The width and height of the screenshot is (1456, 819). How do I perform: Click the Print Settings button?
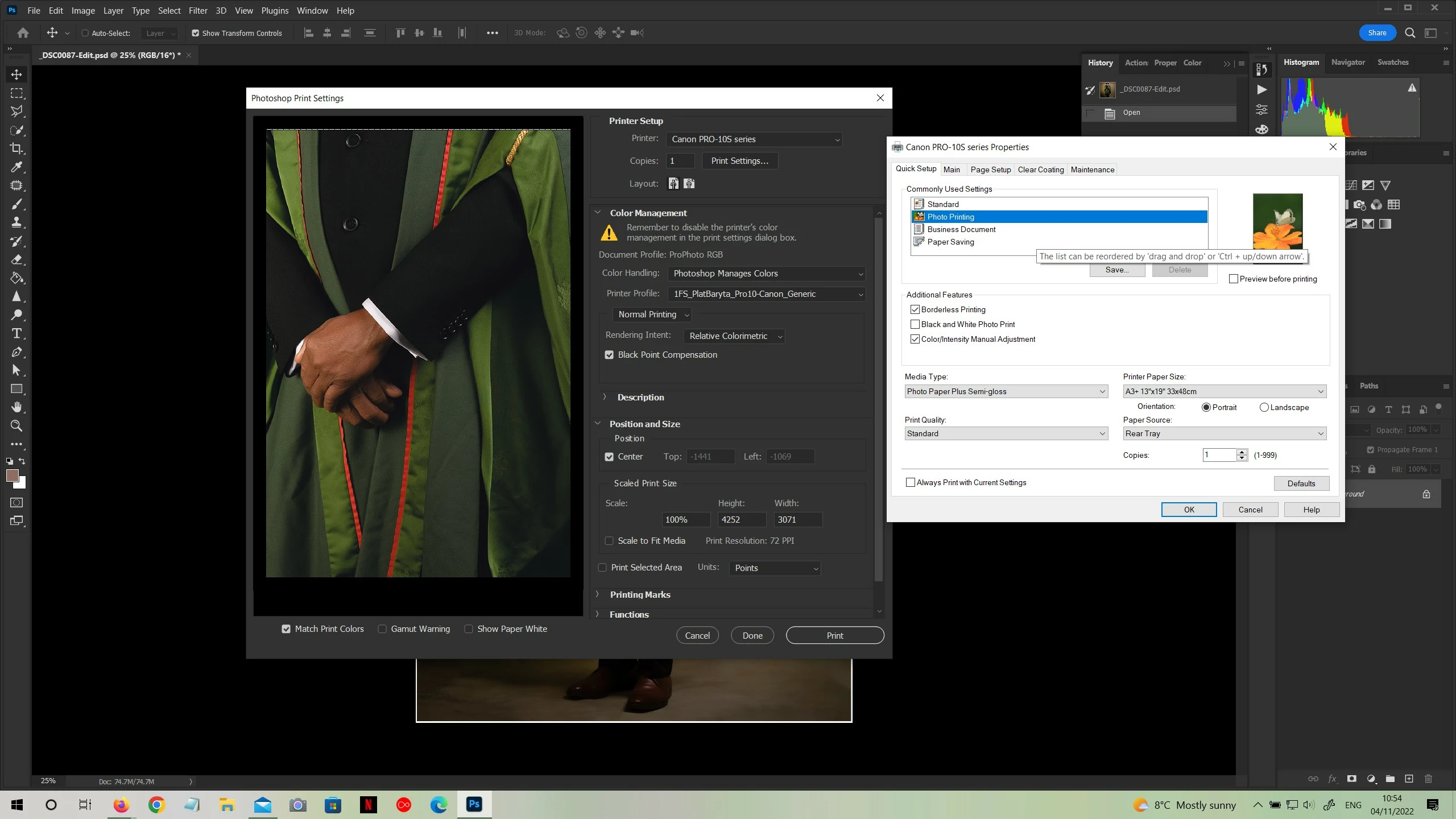(739, 161)
